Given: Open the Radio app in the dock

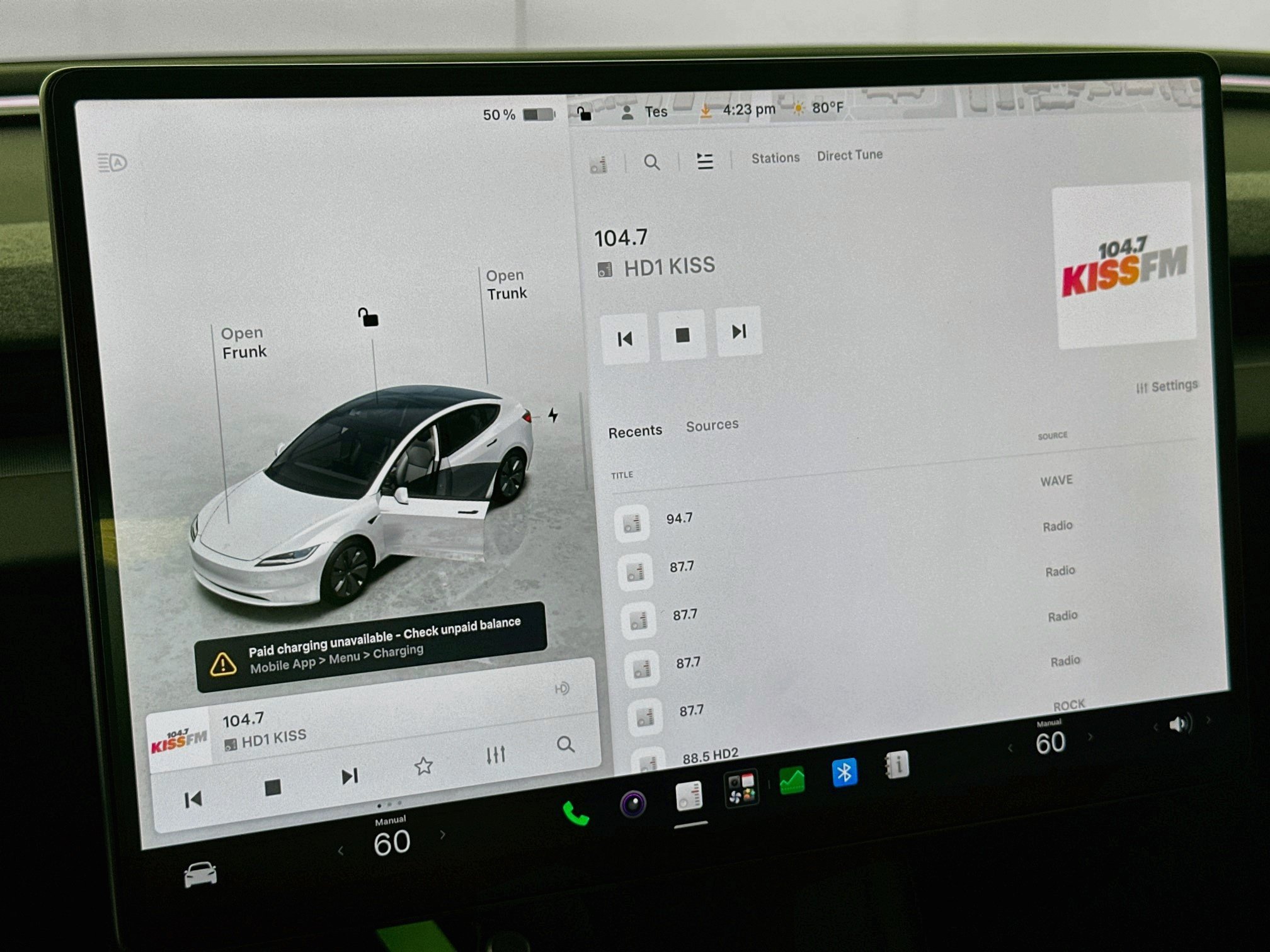Looking at the screenshot, I should click(688, 795).
